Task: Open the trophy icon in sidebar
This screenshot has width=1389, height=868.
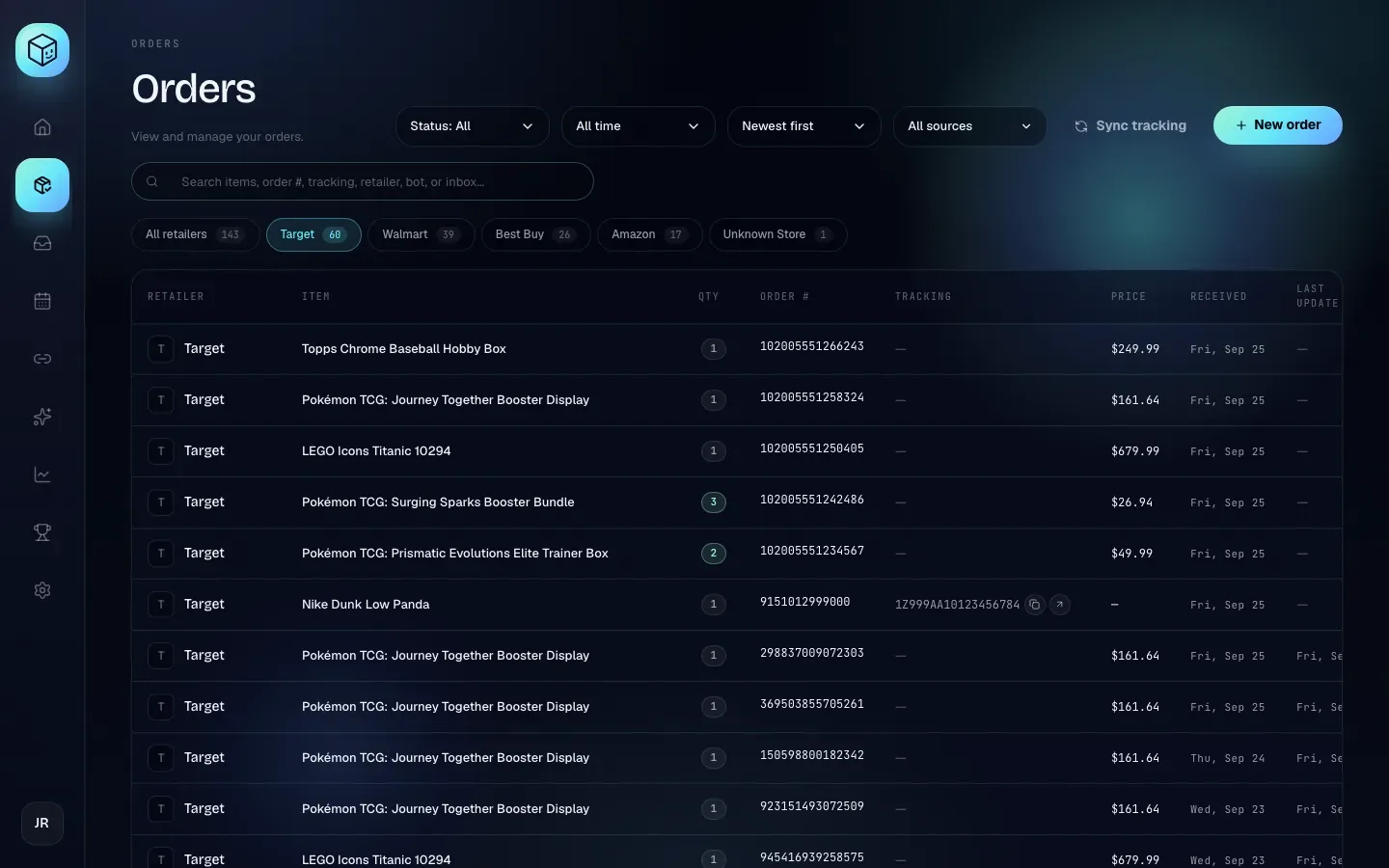Action: [42, 532]
